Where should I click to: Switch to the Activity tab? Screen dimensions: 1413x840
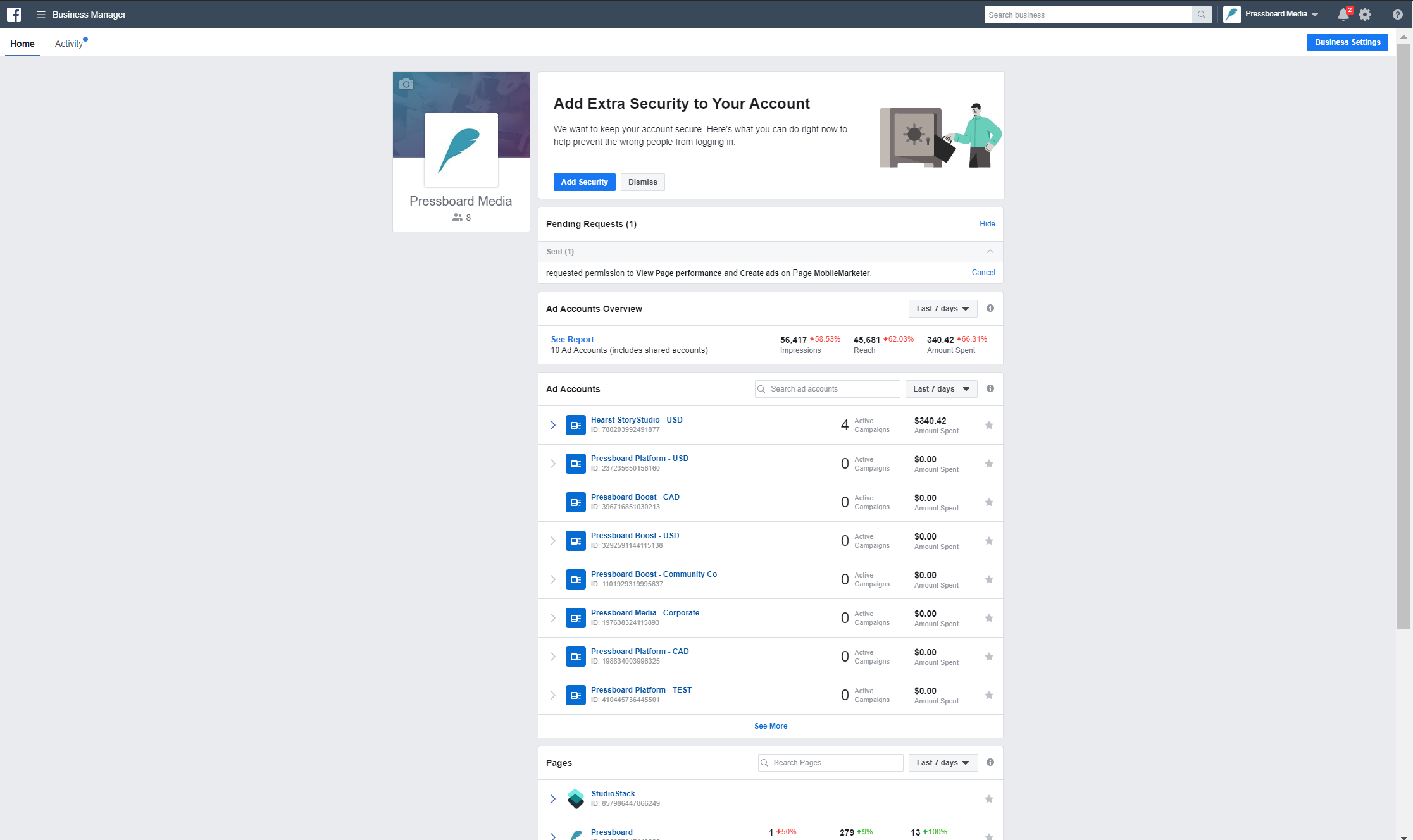click(70, 44)
